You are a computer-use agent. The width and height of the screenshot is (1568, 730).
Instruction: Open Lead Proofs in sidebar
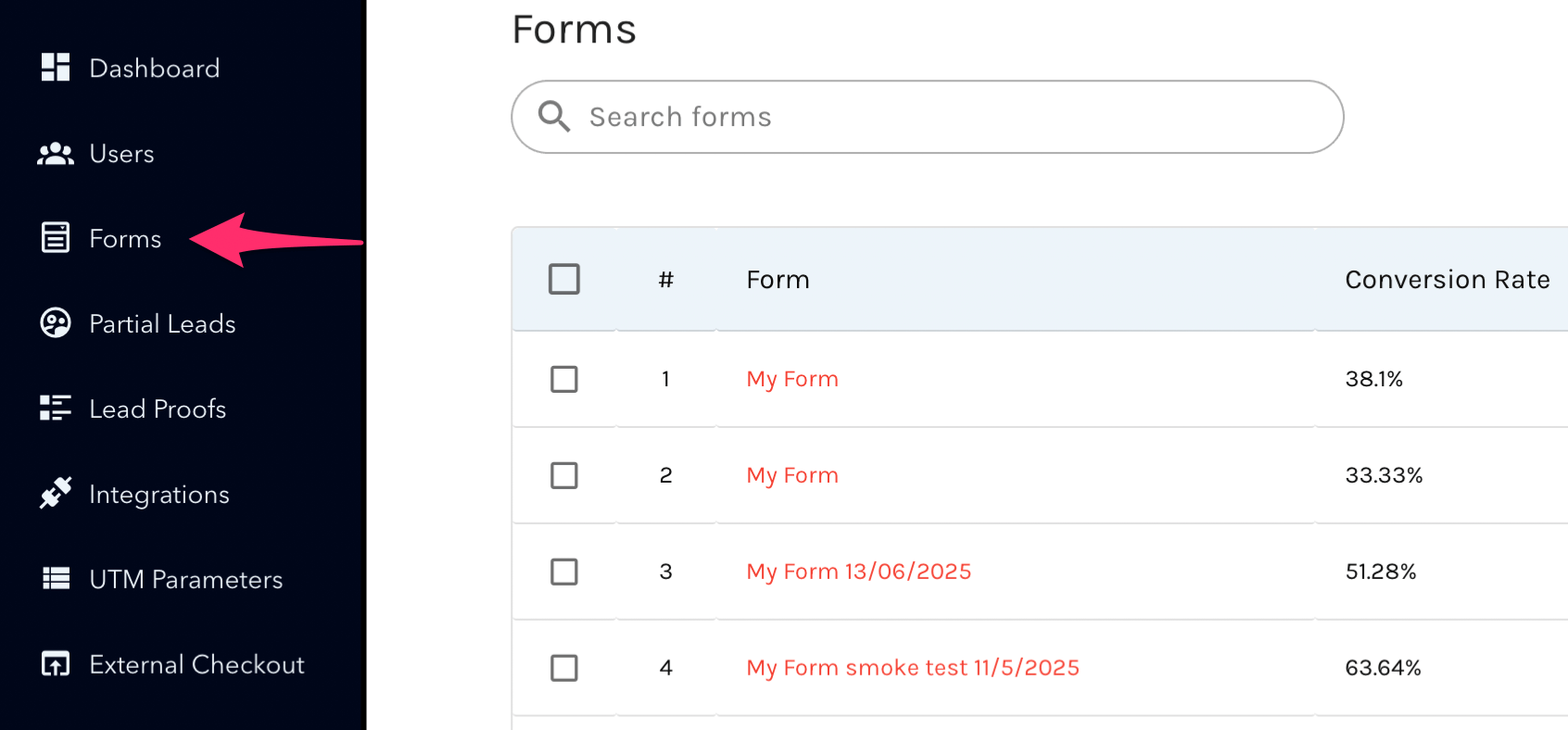click(x=158, y=409)
